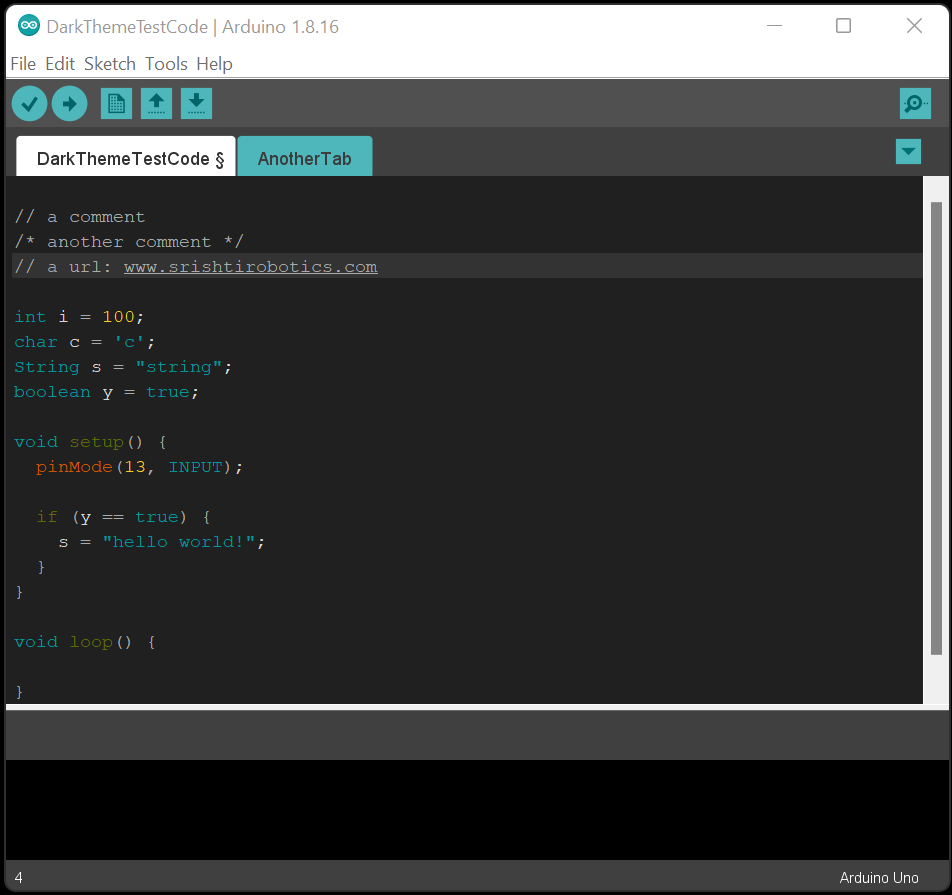Open the Help menu
This screenshot has height=895, width=952.
click(214, 64)
